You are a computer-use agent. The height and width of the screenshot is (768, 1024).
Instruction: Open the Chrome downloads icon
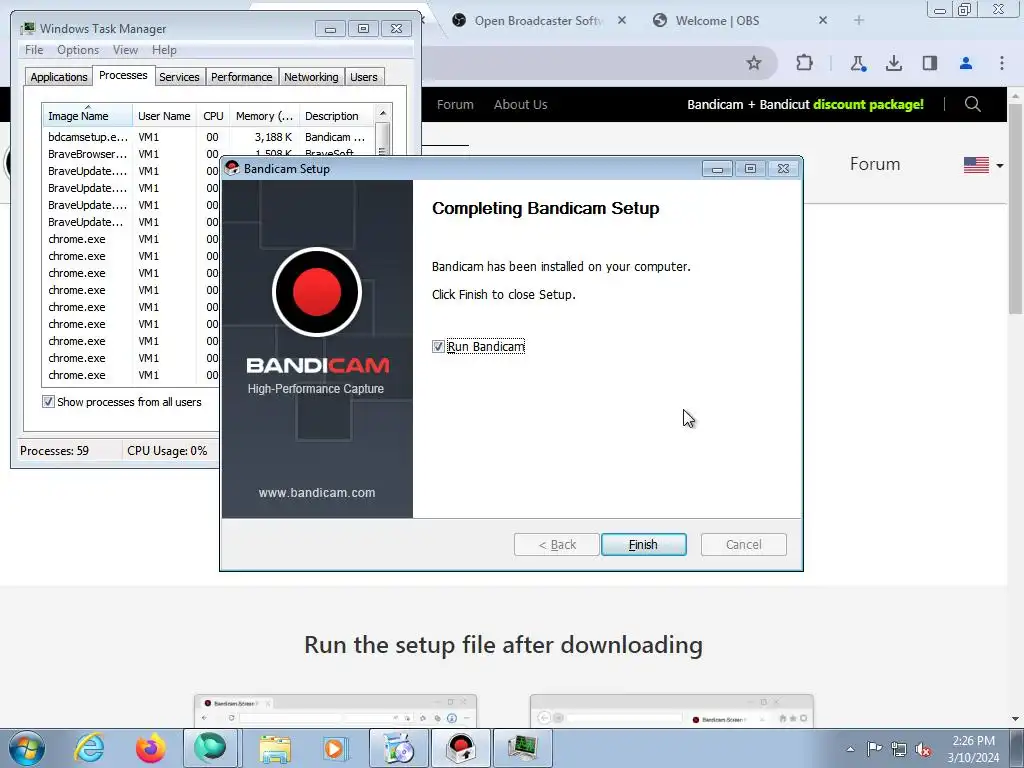[893, 63]
